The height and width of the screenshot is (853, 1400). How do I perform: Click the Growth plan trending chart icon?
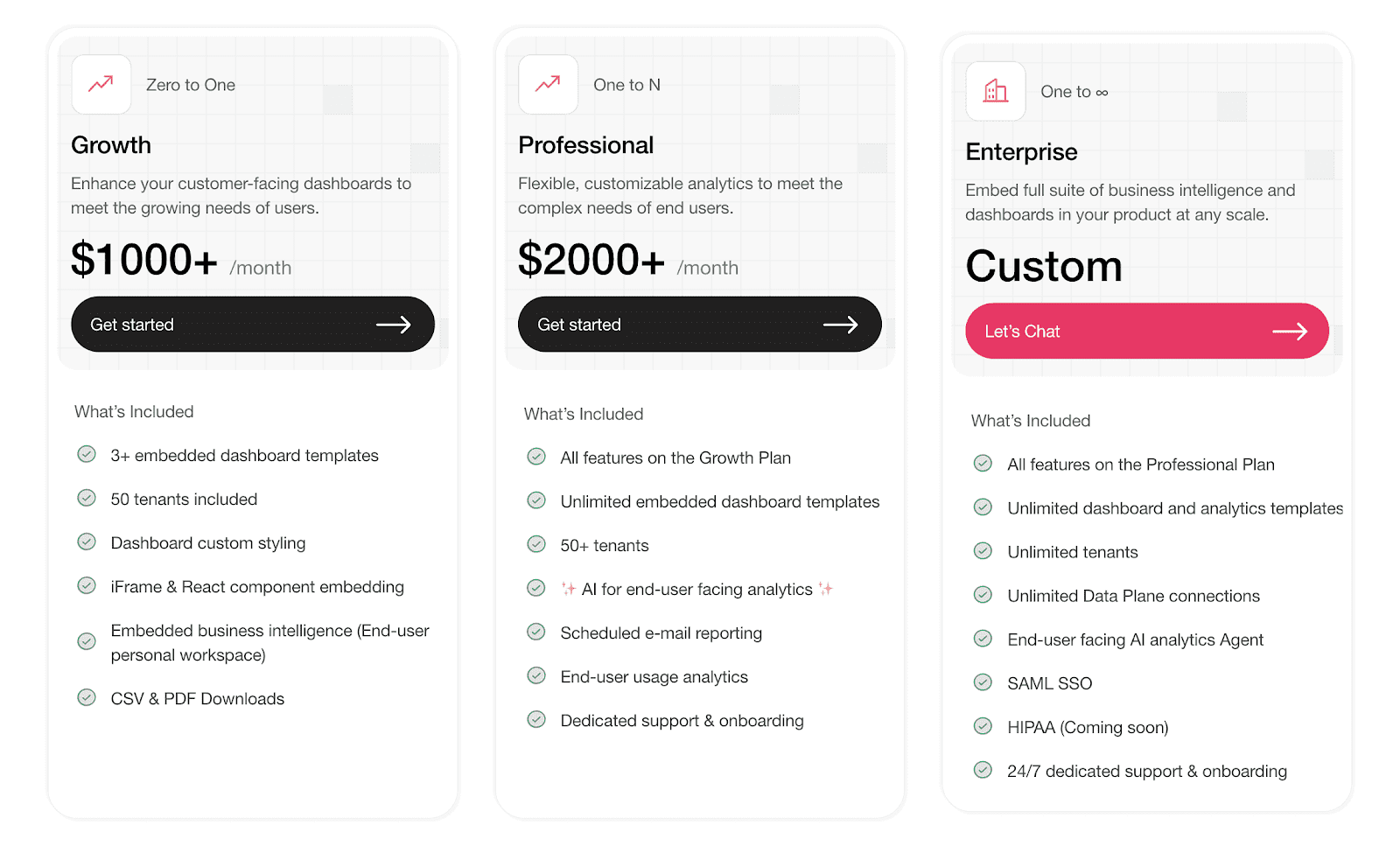click(100, 84)
